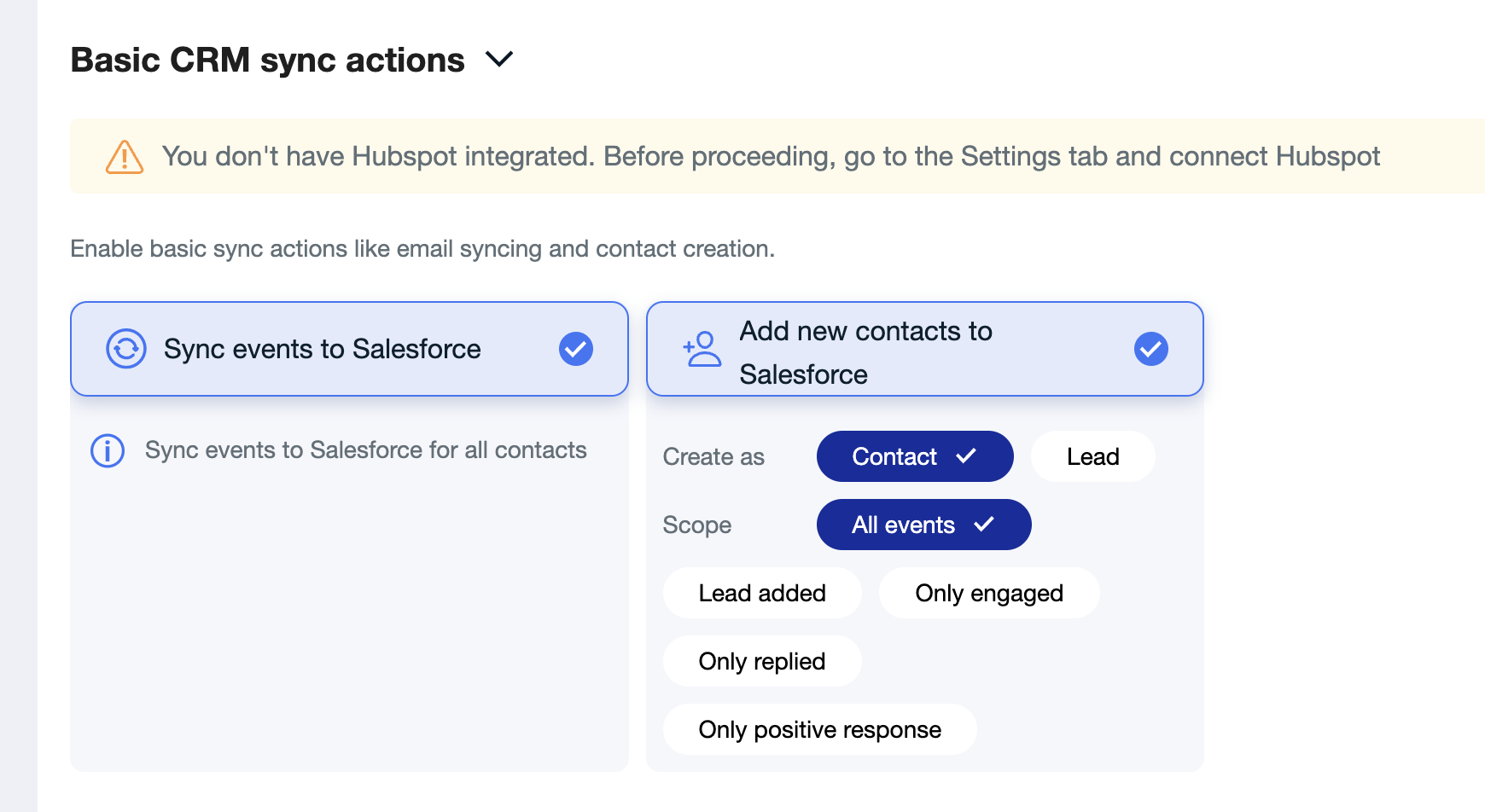1485x812 pixels.
Task: Uncheck the Sync events to Salesforce checkmark
Action: [x=576, y=349]
